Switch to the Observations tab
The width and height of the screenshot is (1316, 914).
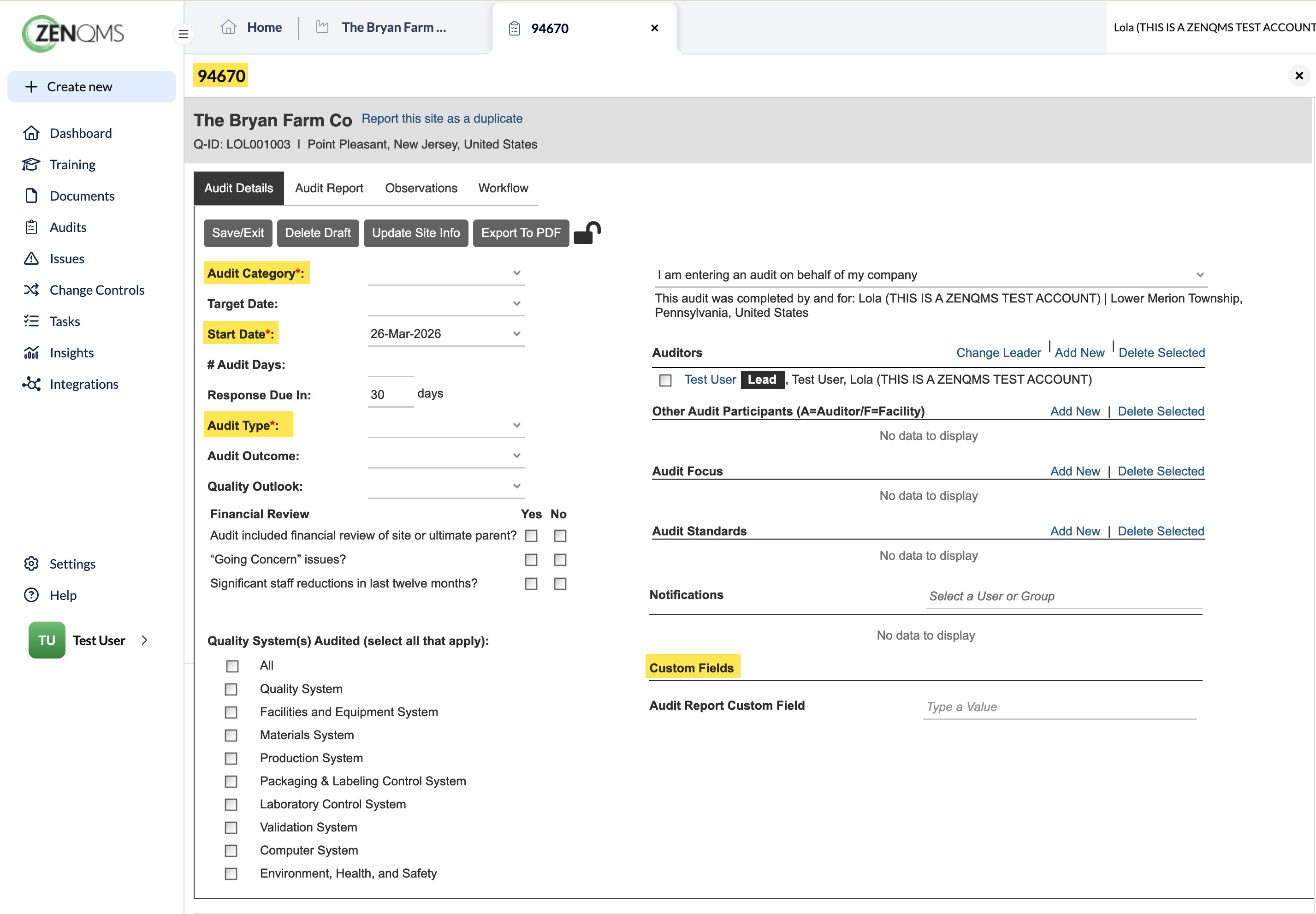421,188
